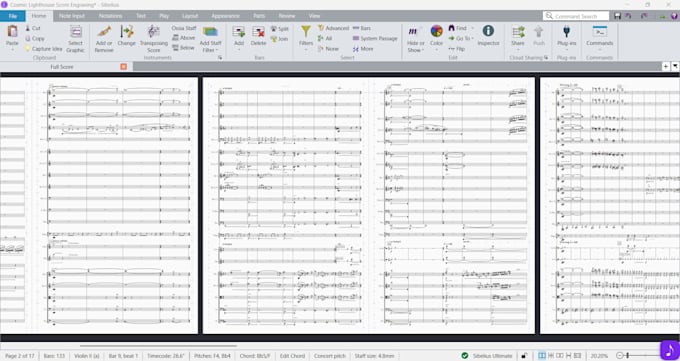Open the Color picker dropdown

point(436,38)
